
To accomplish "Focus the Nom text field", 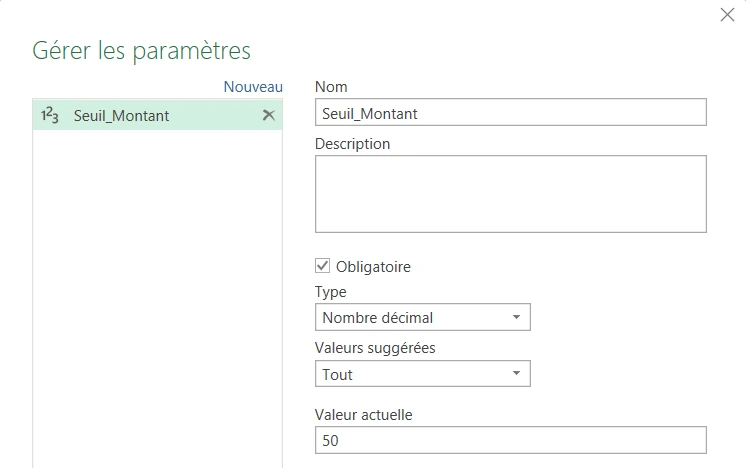I will [x=510, y=112].
